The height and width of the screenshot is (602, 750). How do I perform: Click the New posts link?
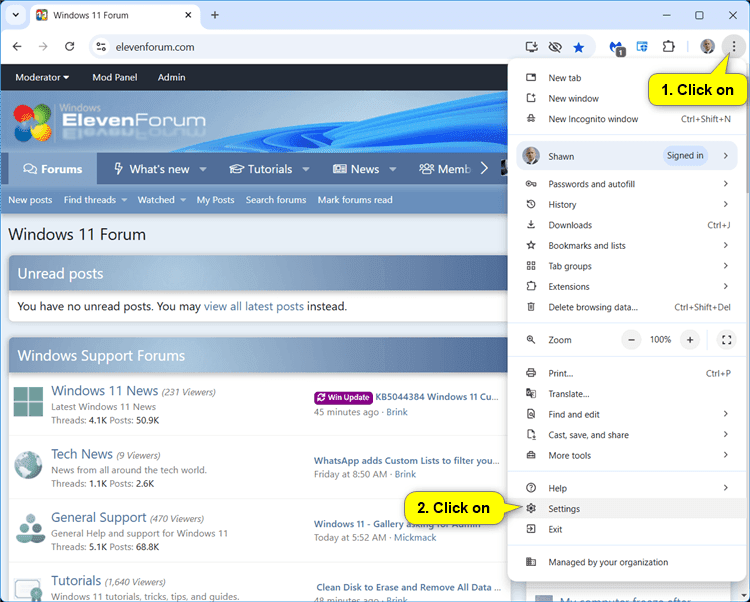tap(30, 200)
